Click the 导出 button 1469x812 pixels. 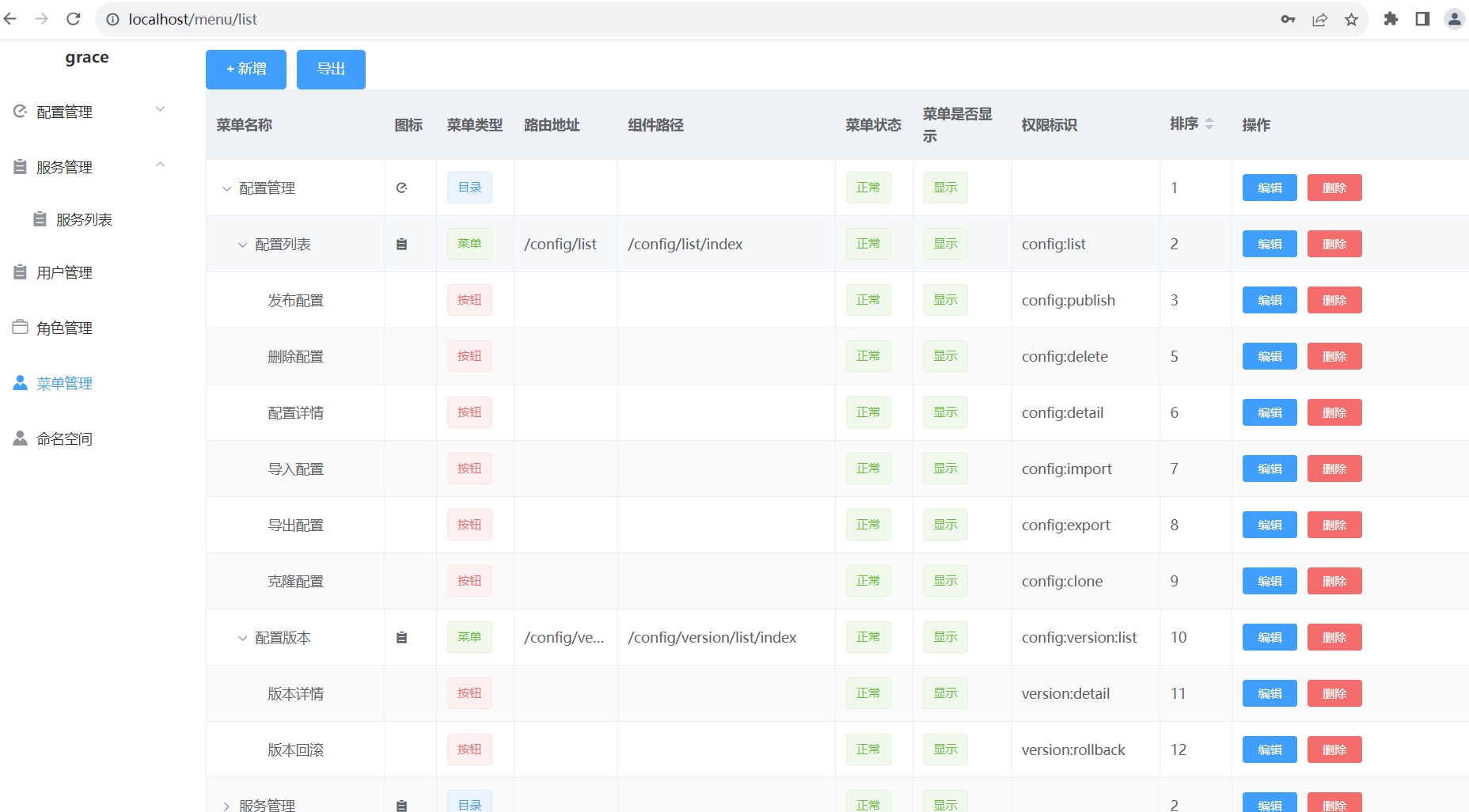coord(331,70)
